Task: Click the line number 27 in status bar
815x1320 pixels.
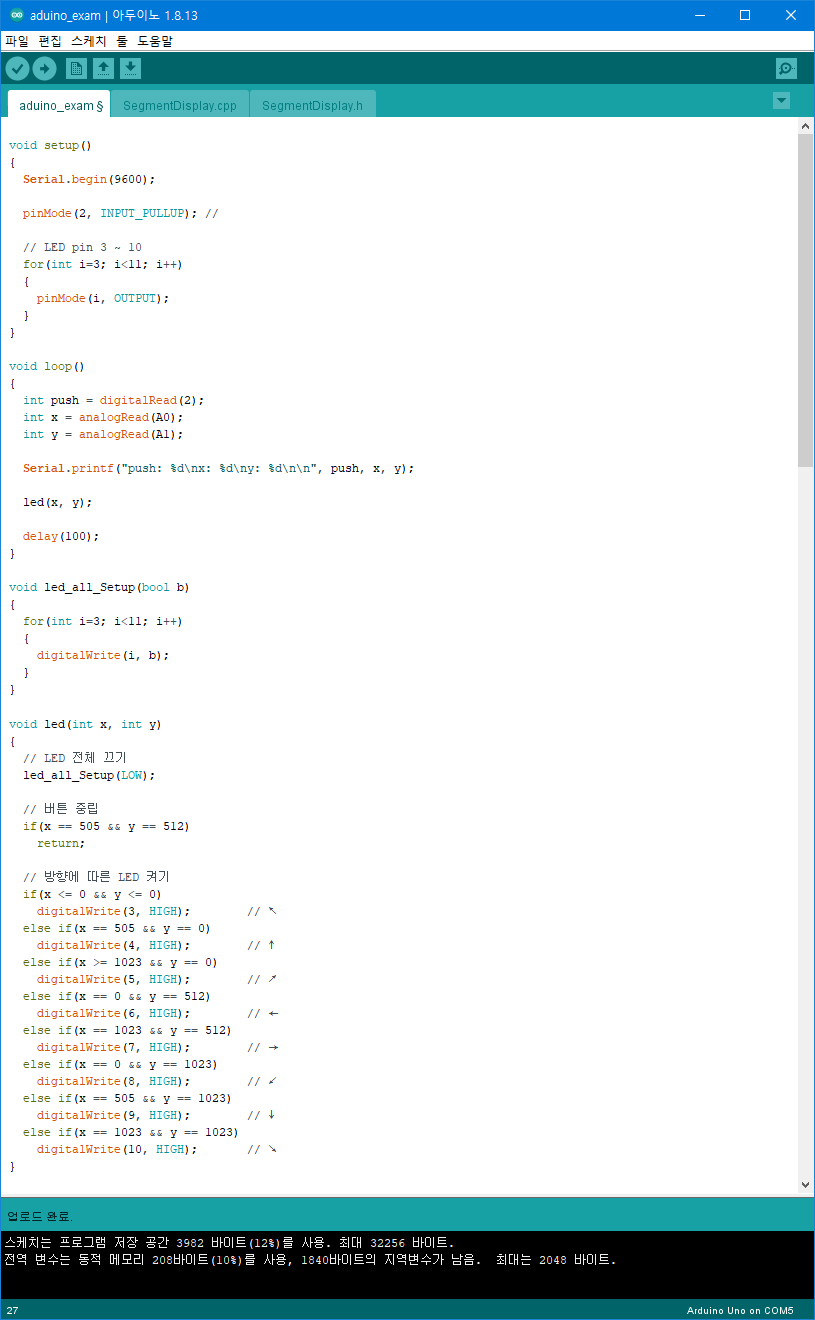Action: [x=12, y=1310]
